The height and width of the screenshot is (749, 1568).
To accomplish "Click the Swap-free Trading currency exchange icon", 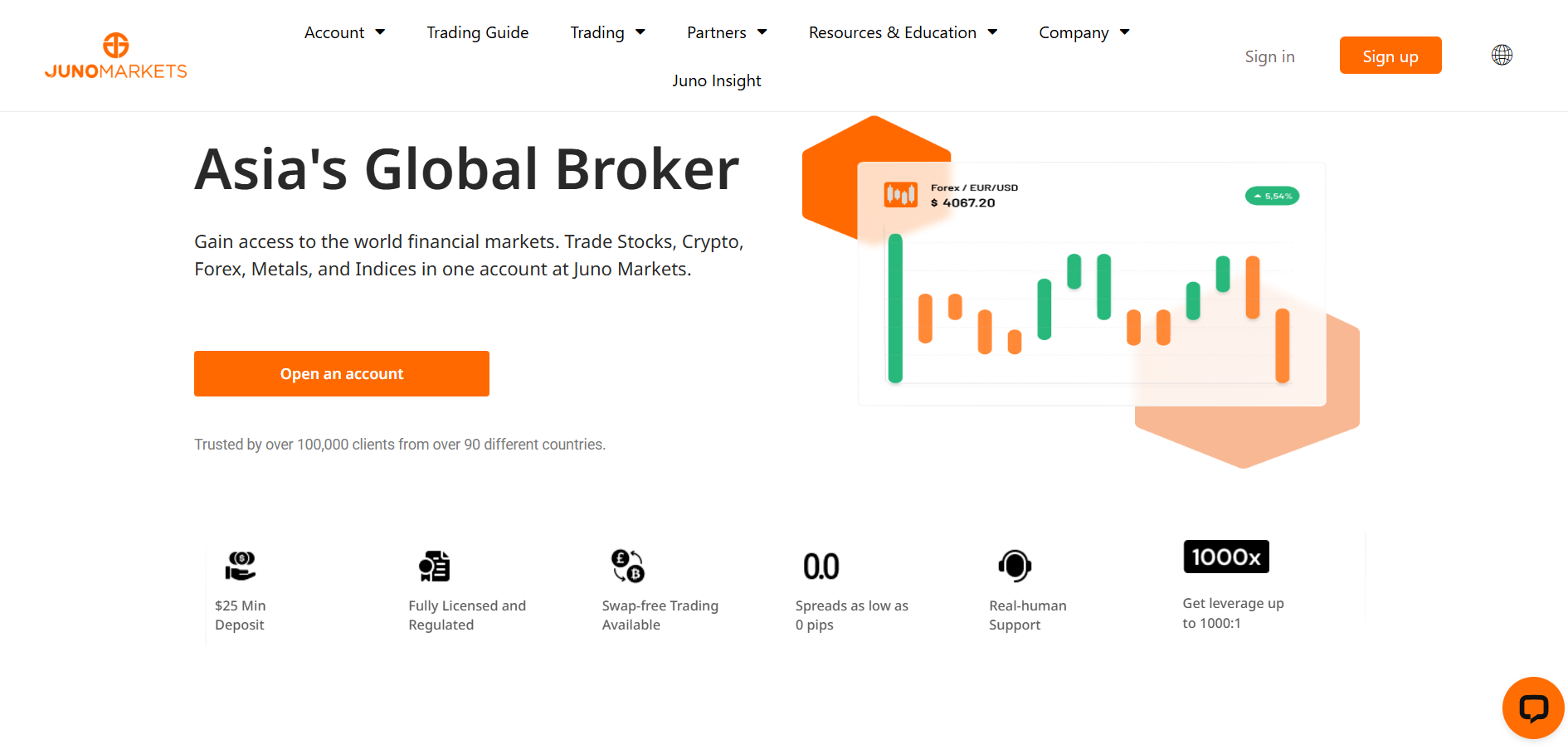I will pos(628,566).
